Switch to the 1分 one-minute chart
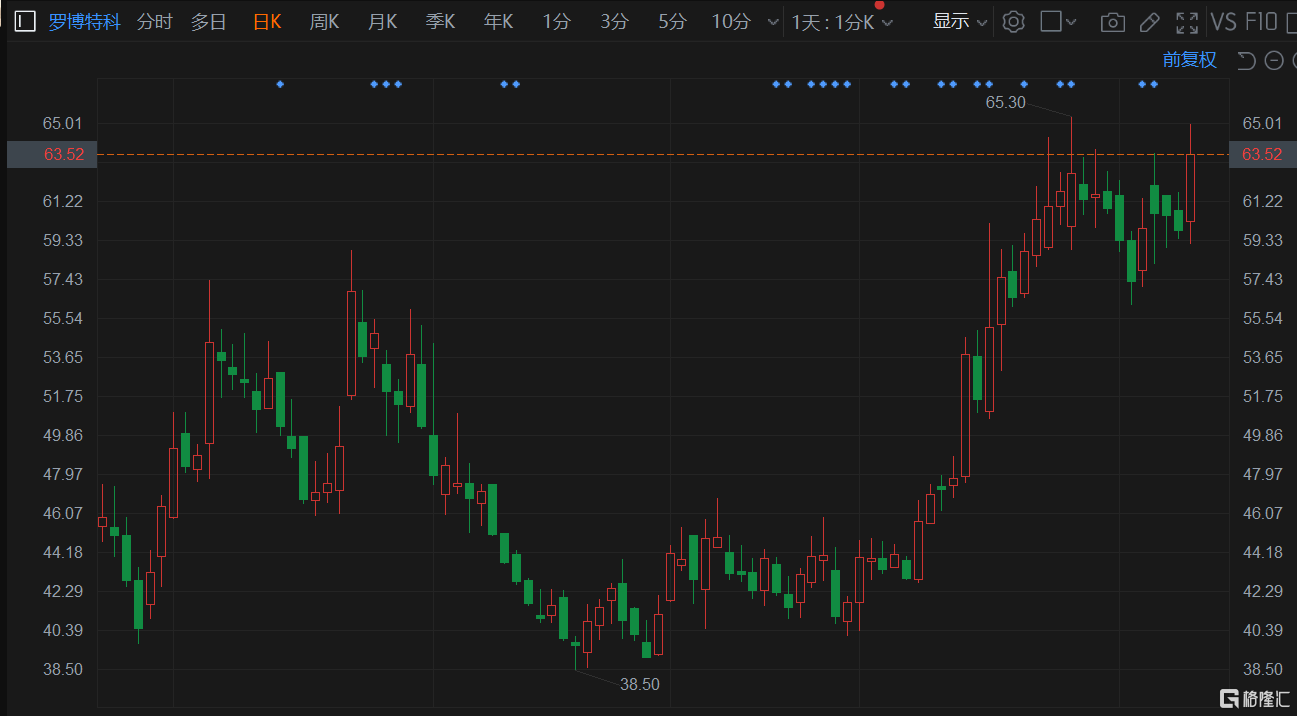 tap(556, 21)
